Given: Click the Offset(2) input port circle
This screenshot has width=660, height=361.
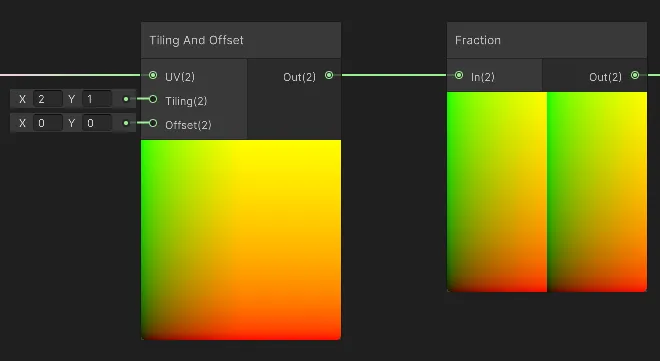Looking at the screenshot, I should click(153, 123).
